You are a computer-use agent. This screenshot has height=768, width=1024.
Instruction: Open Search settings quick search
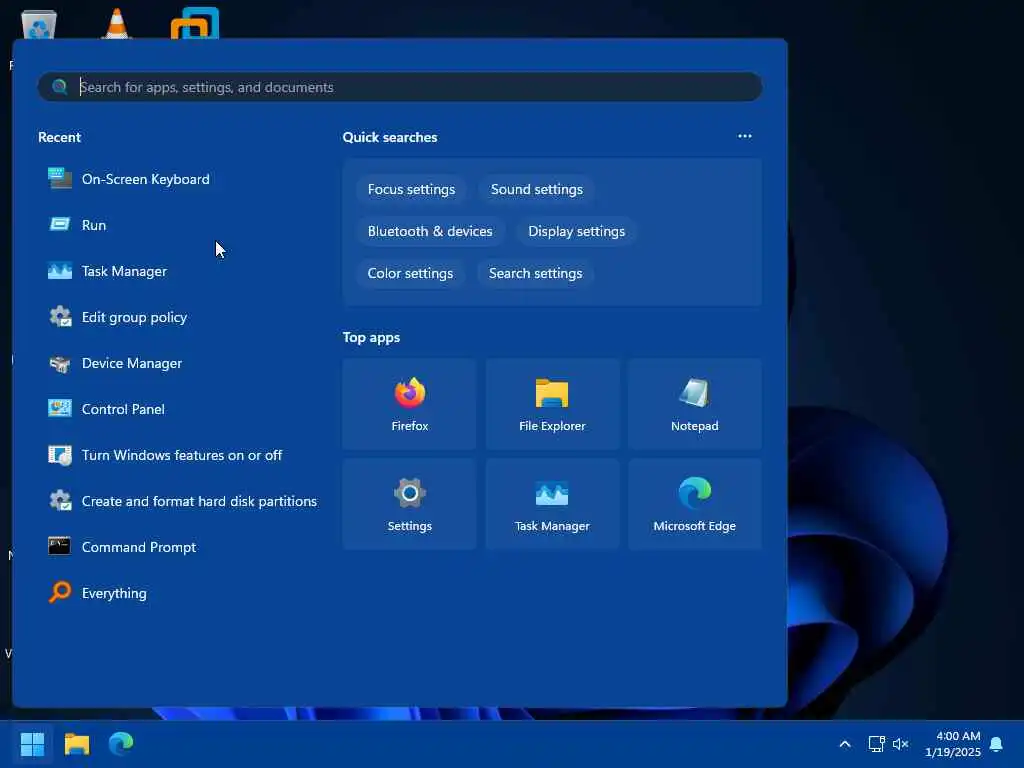(x=536, y=273)
